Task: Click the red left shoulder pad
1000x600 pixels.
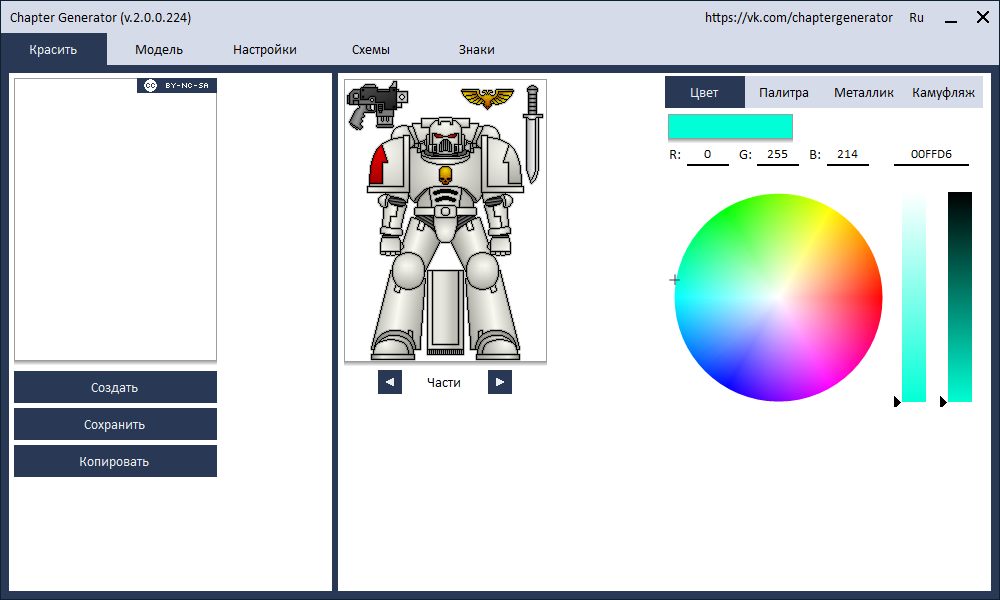Action: click(x=378, y=165)
